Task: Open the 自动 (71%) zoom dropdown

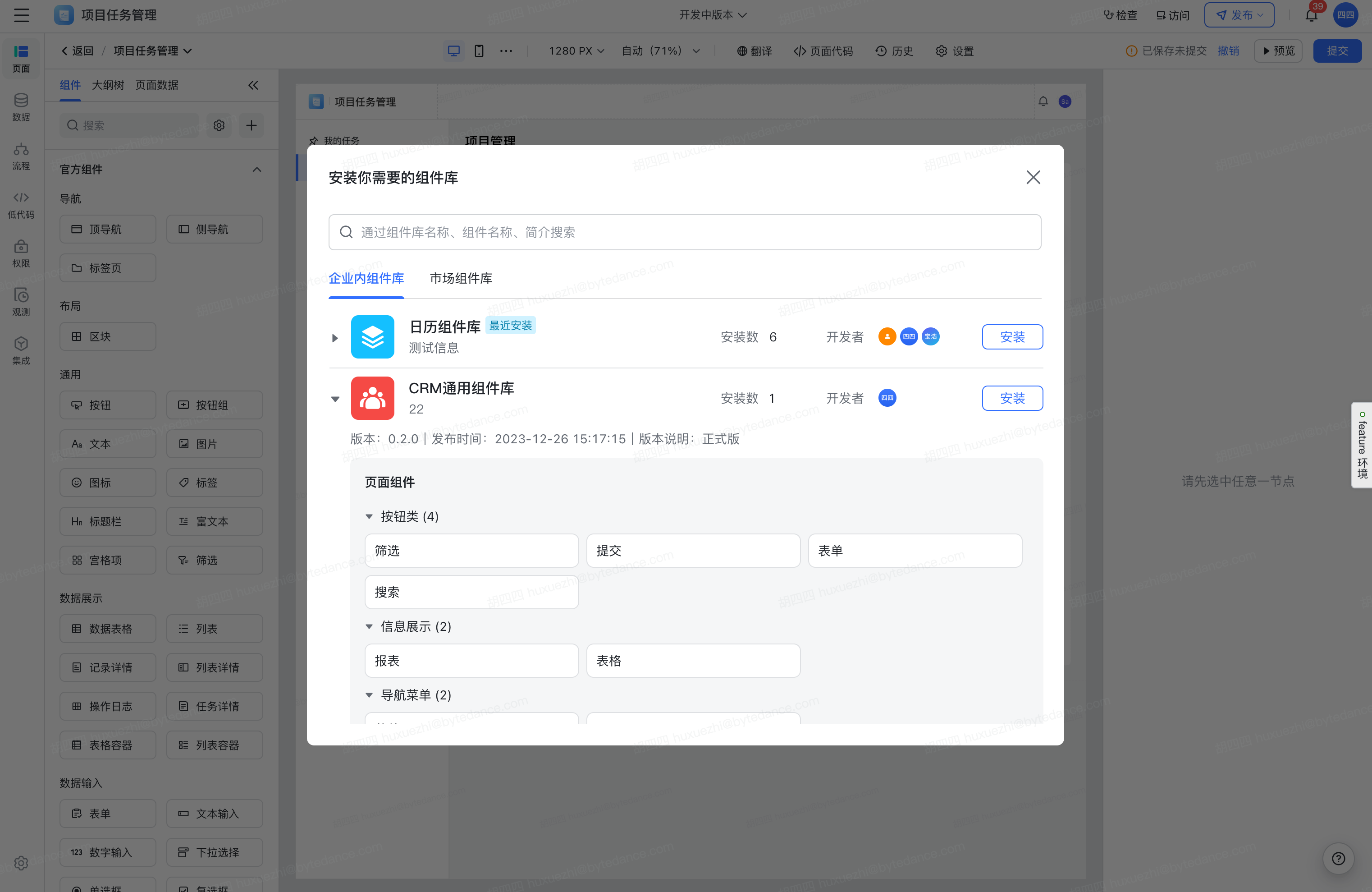Action: point(661,51)
